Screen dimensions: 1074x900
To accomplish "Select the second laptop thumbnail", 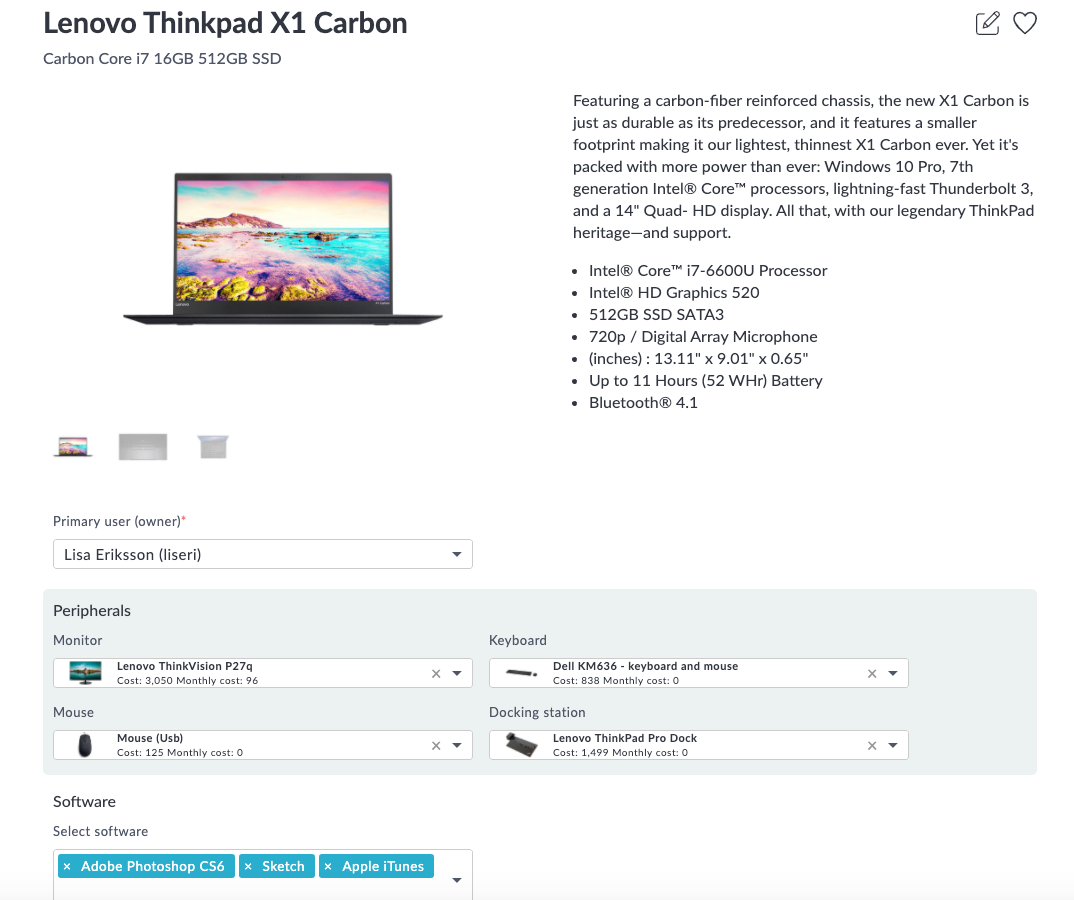I will point(143,446).
